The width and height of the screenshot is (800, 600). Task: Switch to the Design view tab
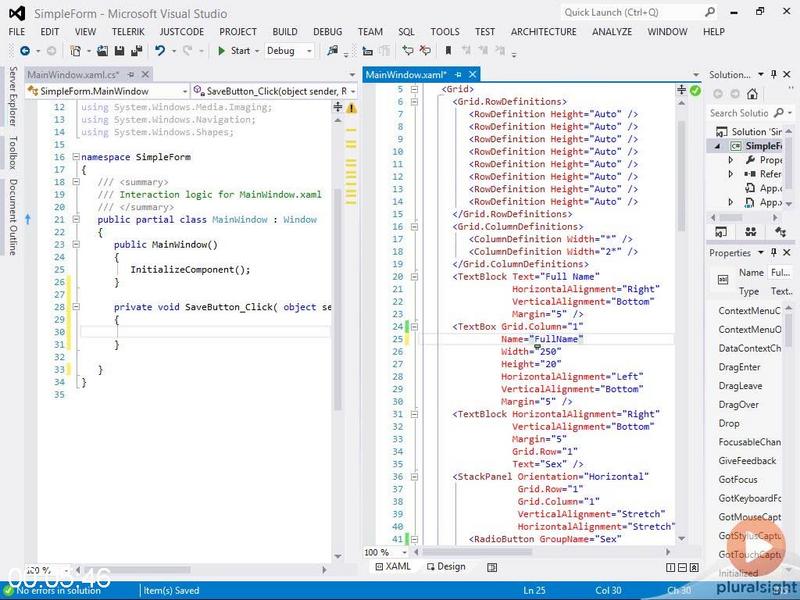click(x=446, y=566)
